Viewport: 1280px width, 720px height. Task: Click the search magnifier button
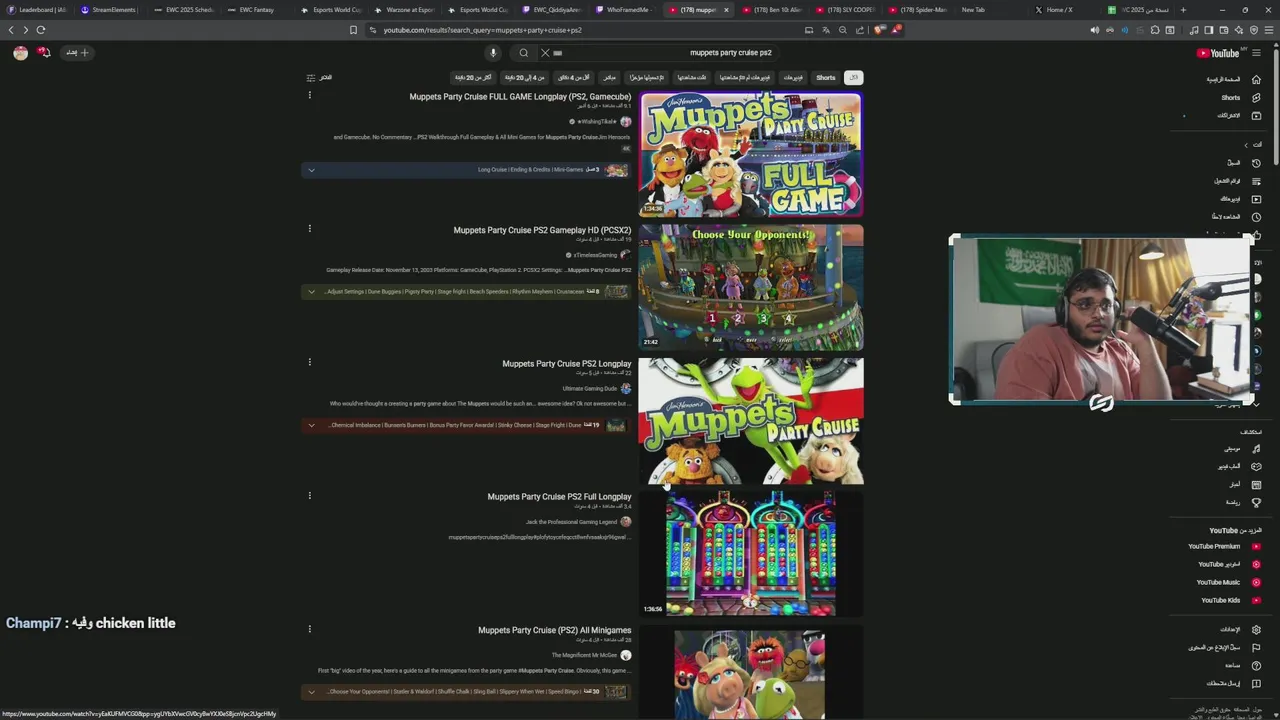pyautogui.click(x=523, y=53)
